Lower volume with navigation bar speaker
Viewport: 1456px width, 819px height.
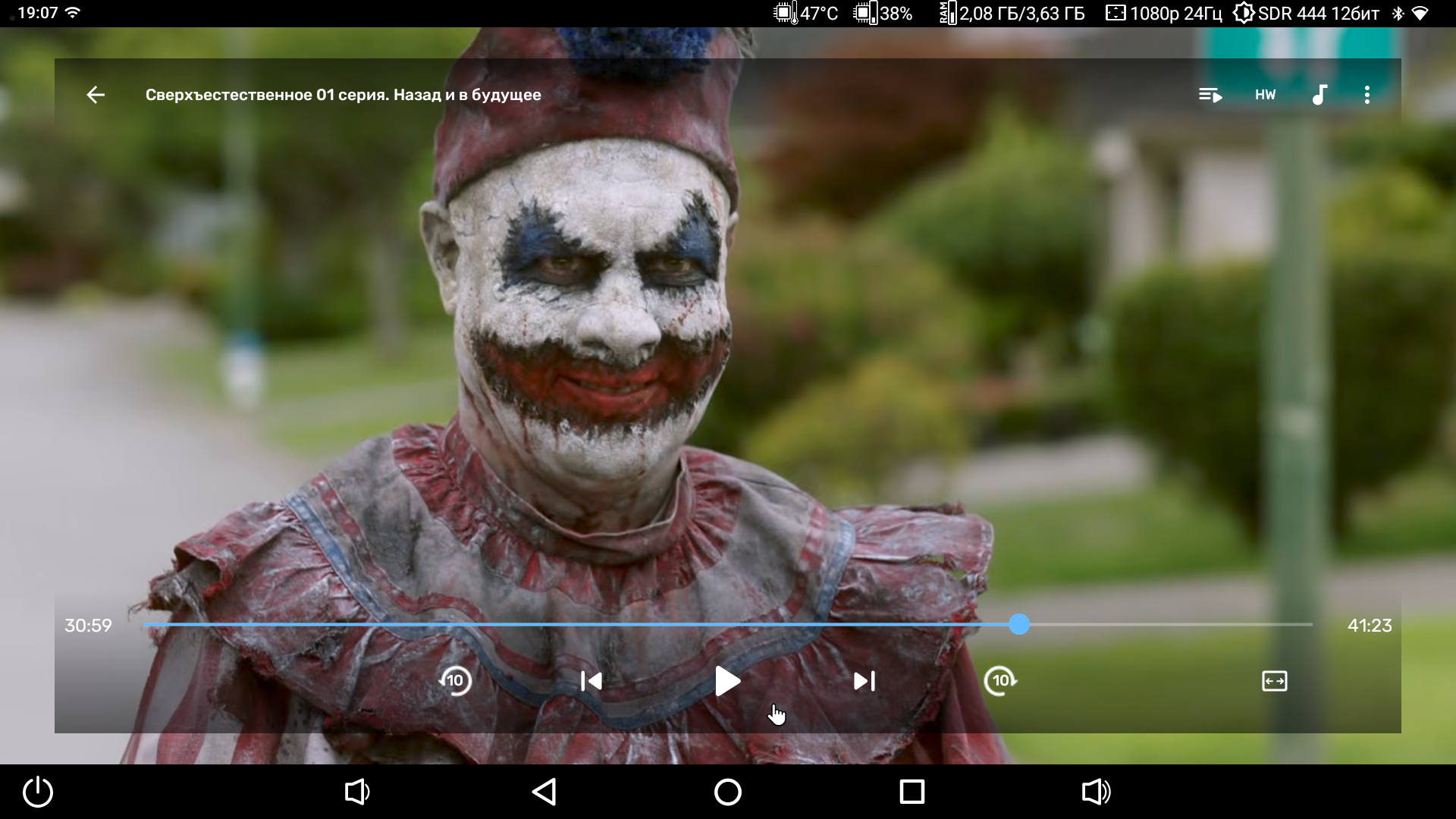(x=356, y=792)
